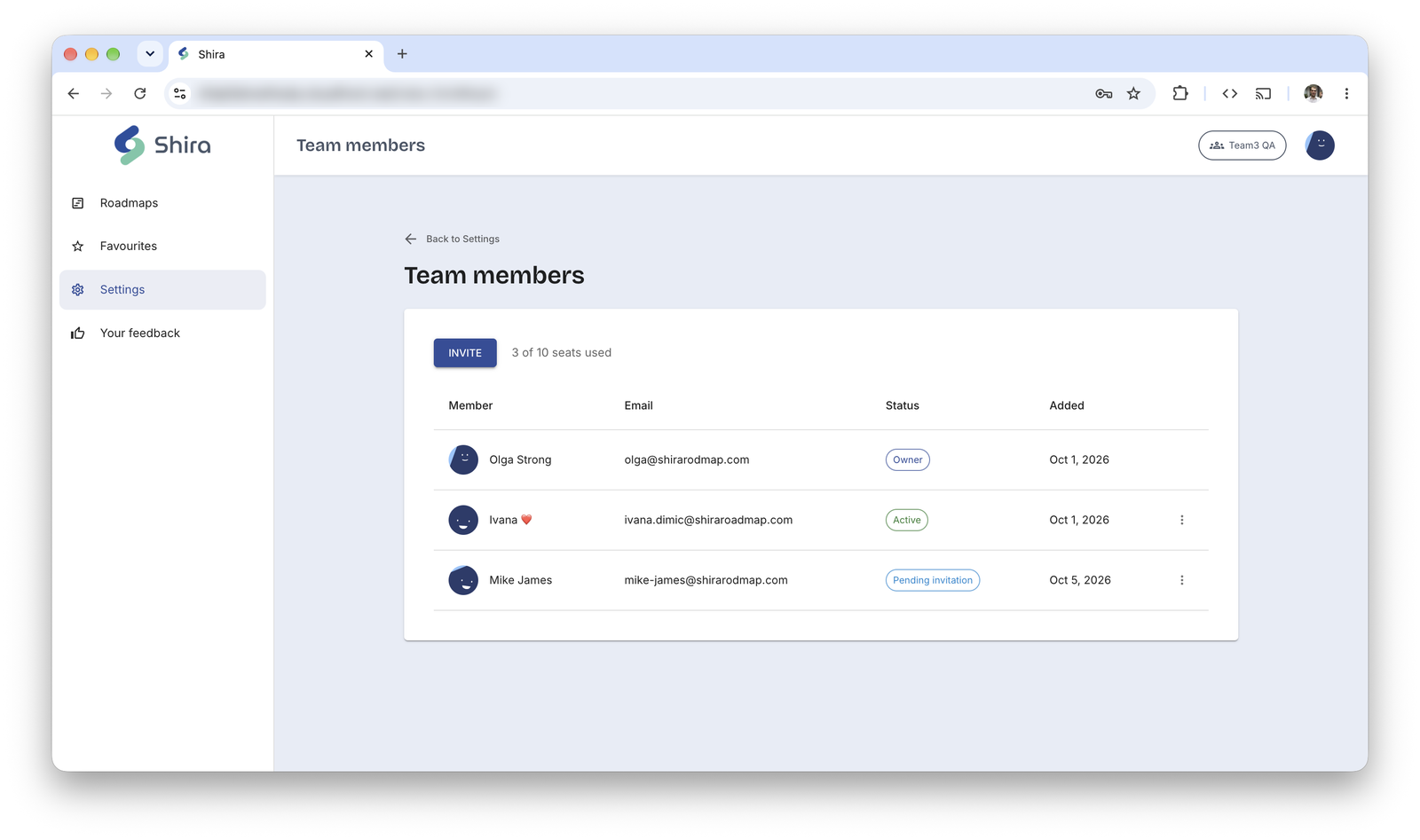1420x840 pixels.
Task: Click the INVITE button
Action: [x=465, y=353]
